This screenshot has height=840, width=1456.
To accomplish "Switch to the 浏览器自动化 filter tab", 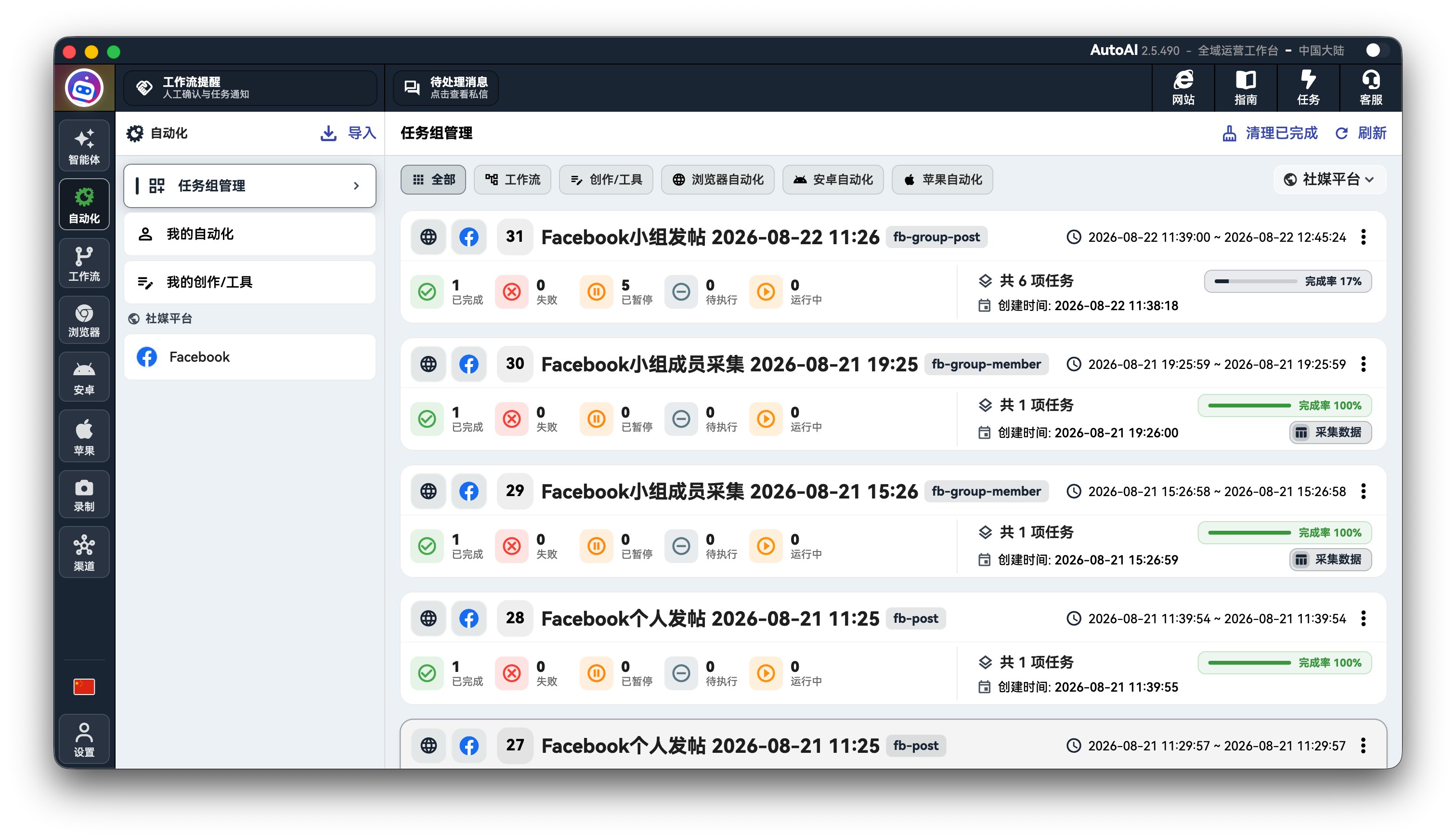I will tap(717, 180).
